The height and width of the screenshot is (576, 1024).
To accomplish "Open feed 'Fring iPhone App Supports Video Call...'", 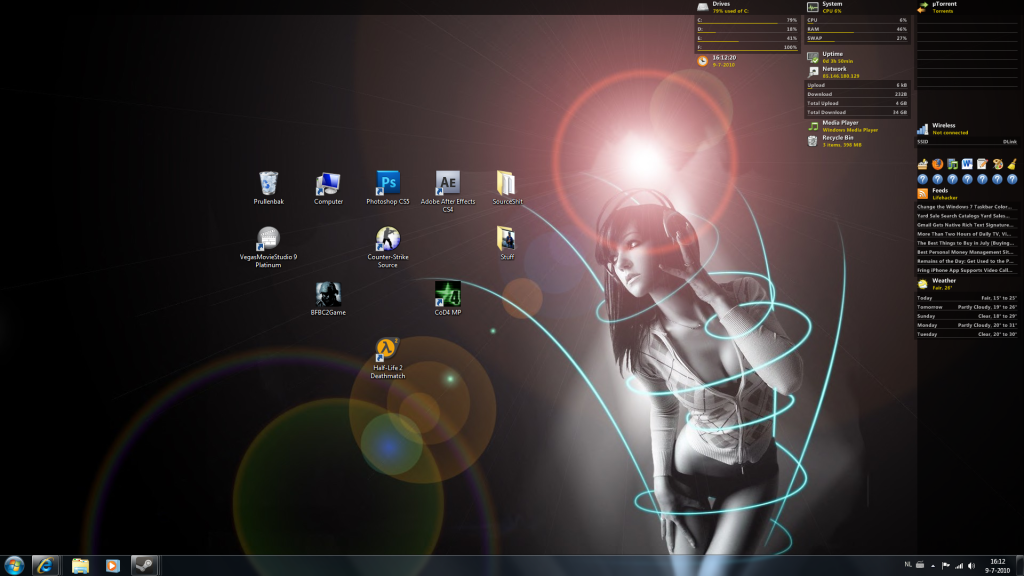I will click(967, 270).
